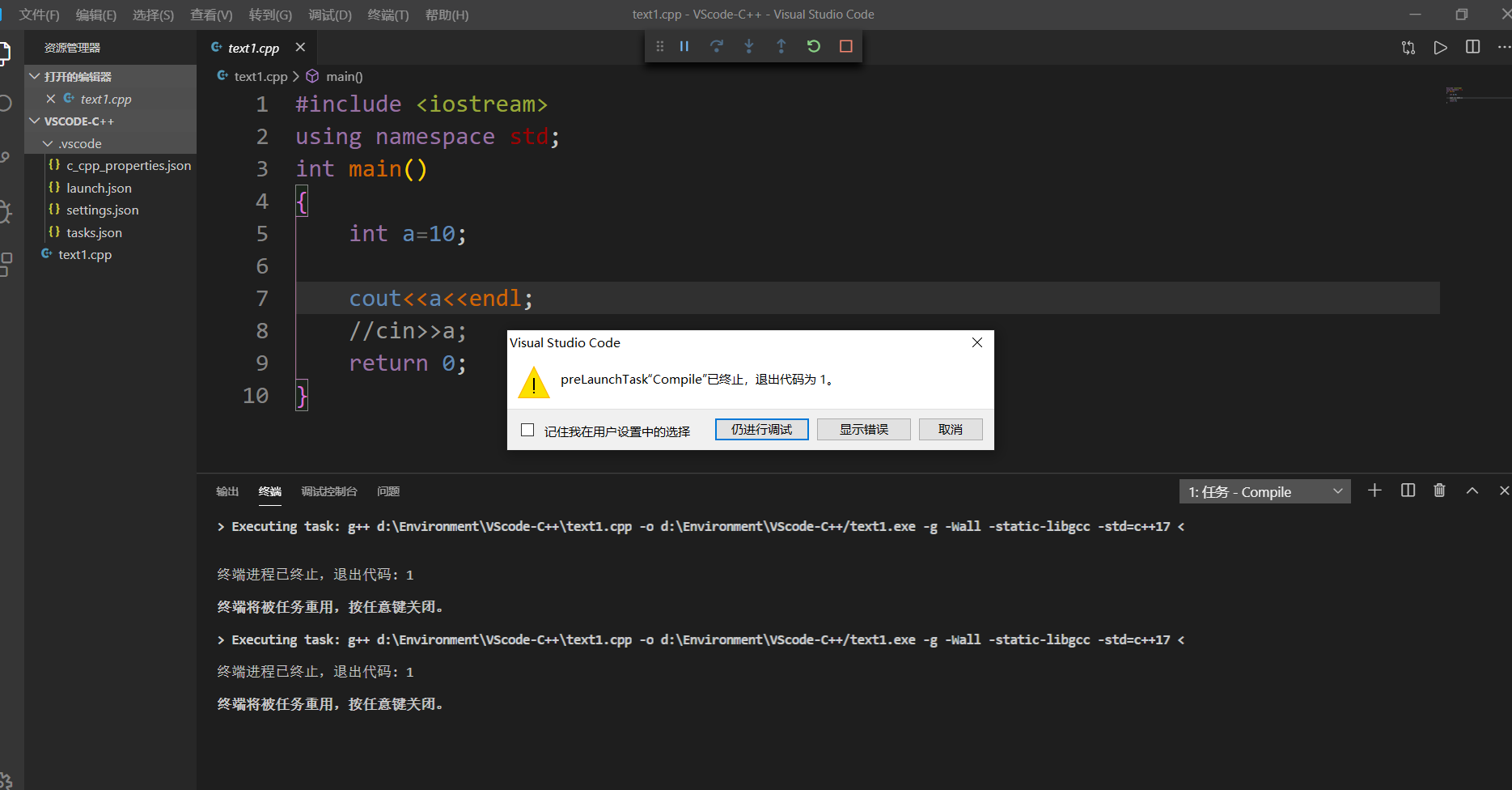Close text1.cpp in the open editors list
Image resolution: width=1512 pixels, height=790 pixels.
point(51,99)
